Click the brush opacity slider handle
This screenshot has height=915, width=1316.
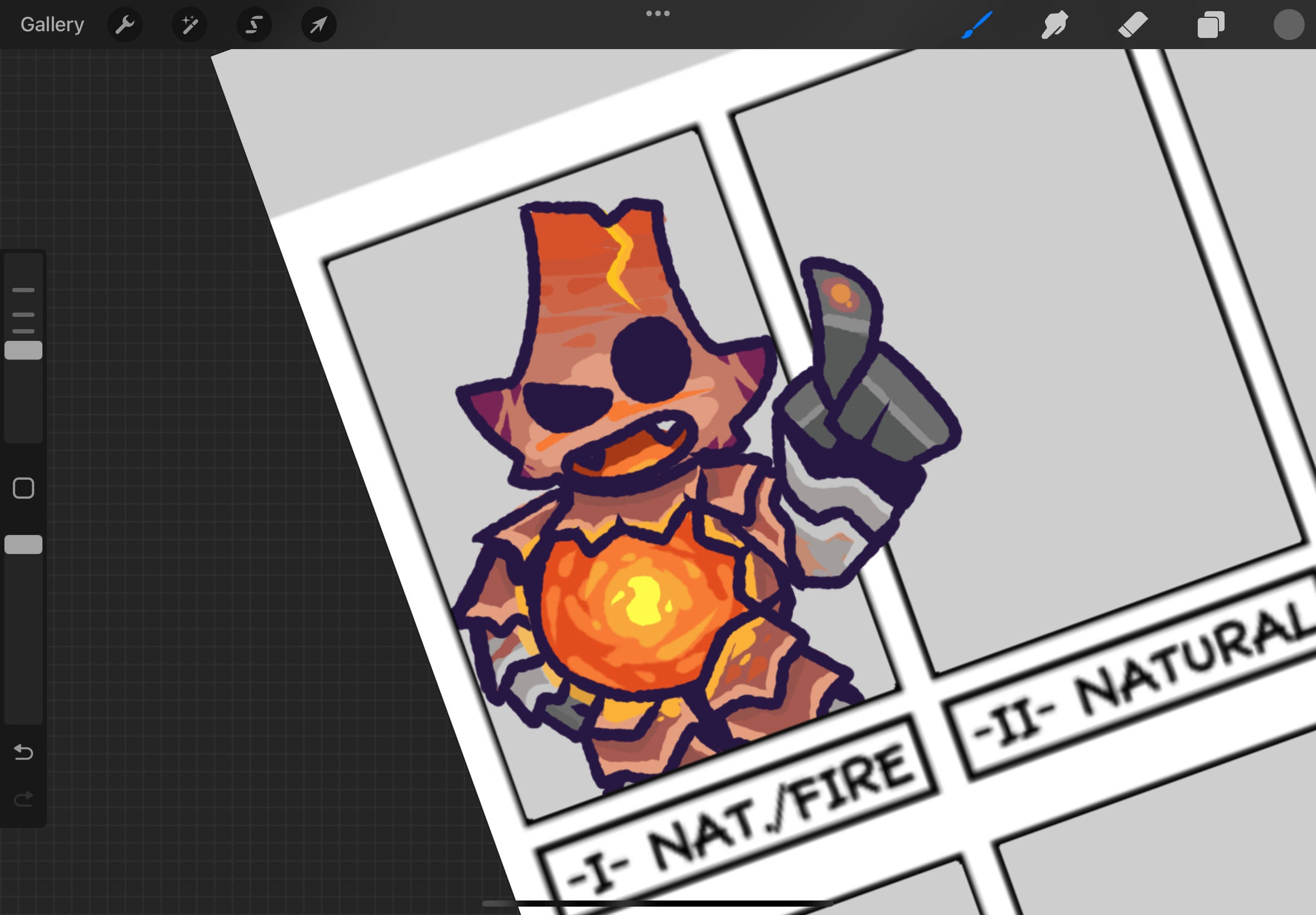coord(23,545)
